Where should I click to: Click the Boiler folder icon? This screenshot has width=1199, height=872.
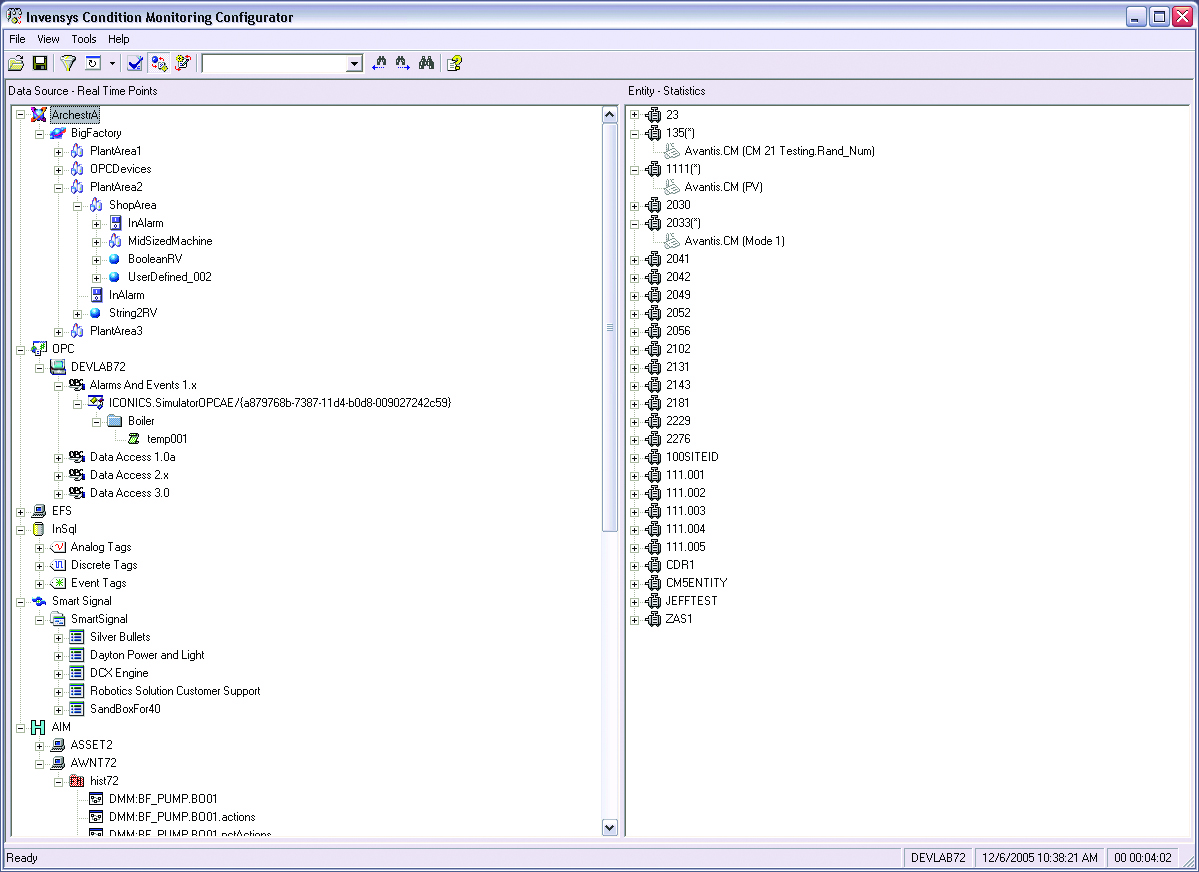115,421
